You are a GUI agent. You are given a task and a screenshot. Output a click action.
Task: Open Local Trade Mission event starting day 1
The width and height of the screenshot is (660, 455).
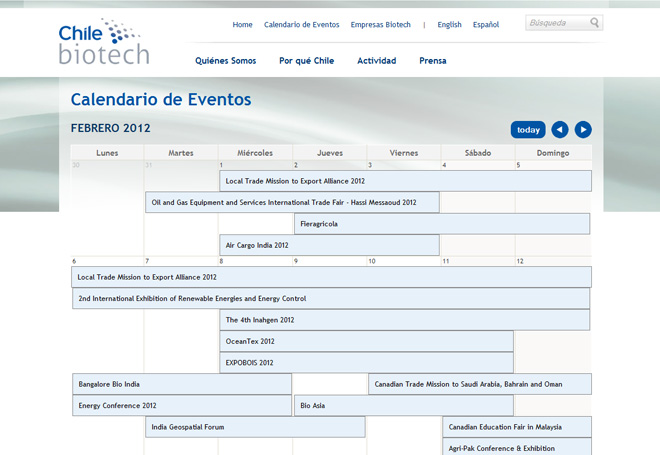click(x=405, y=181)
